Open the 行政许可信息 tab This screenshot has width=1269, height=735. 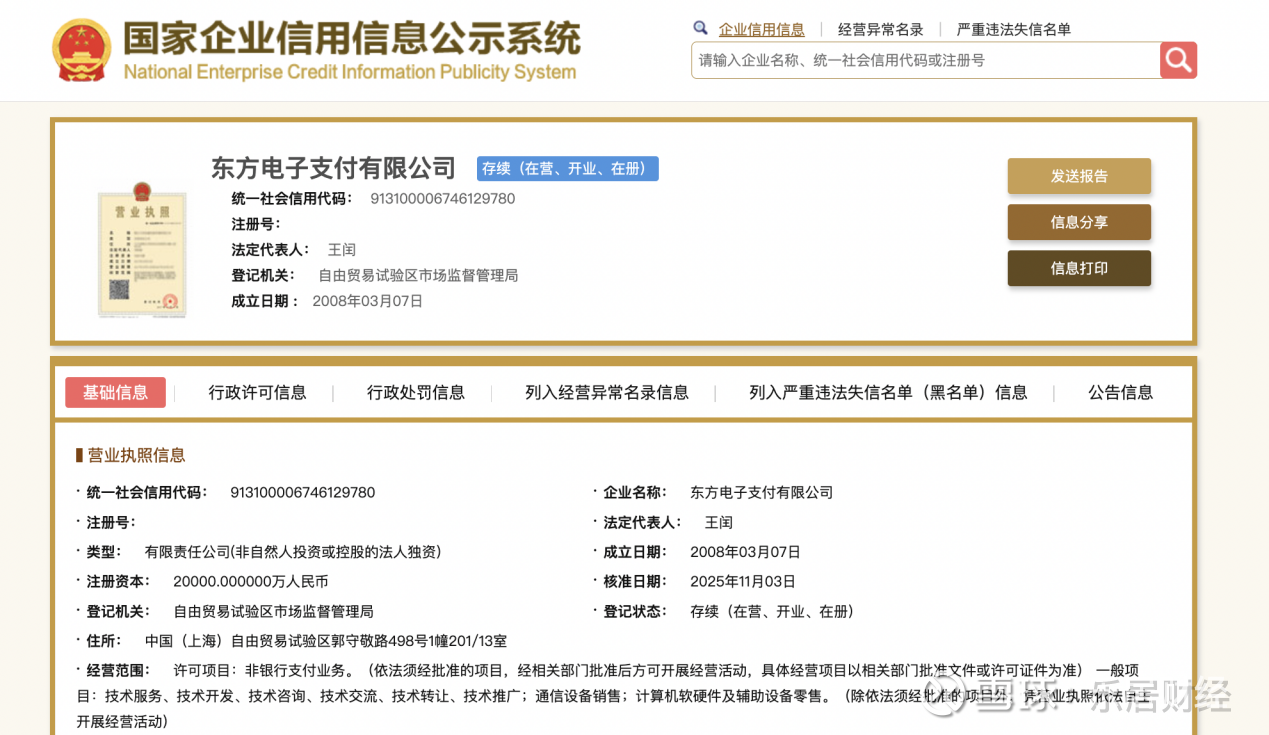(x=257, y=392)
